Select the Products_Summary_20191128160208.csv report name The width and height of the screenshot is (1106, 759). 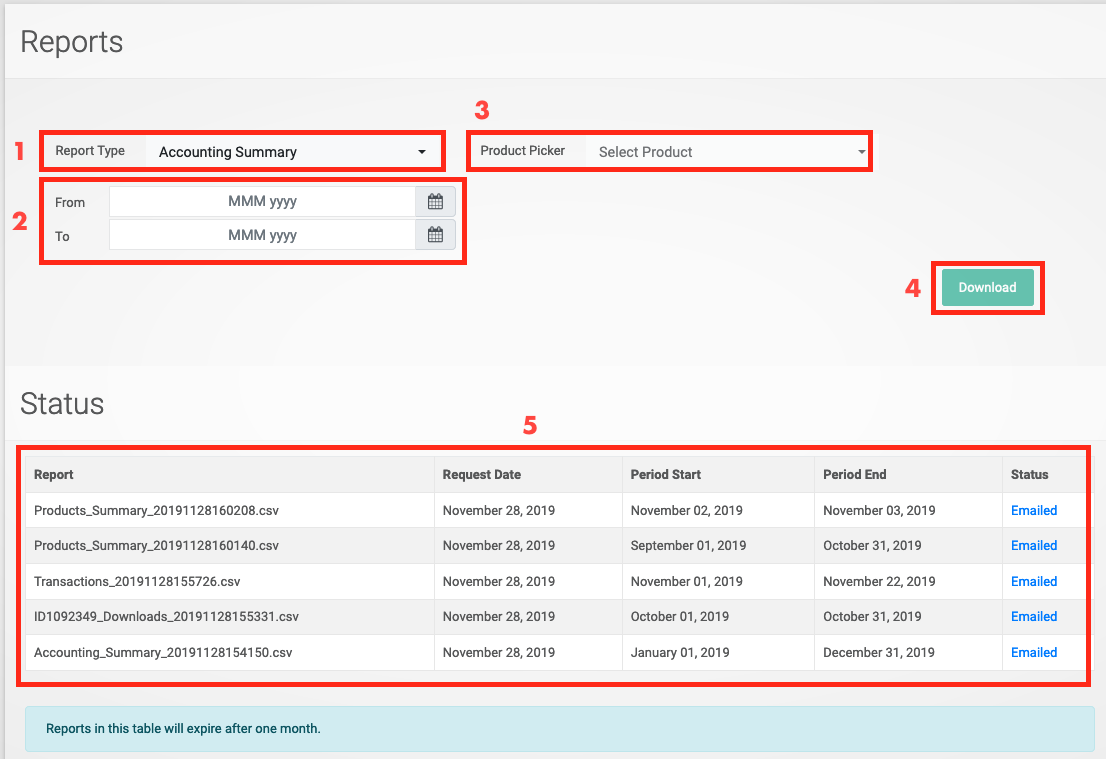(x=156, y=511)
